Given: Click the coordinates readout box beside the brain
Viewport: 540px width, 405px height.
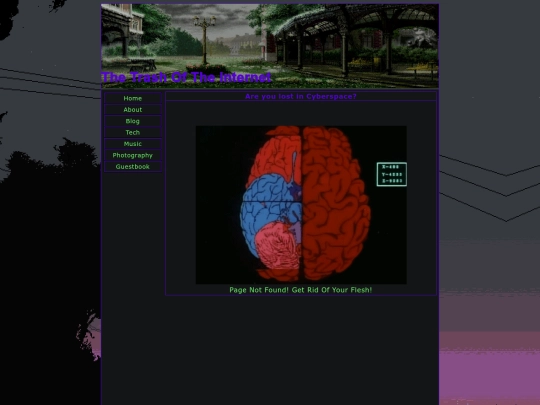Looking at the screenshot, I should (x=392, y=174).
